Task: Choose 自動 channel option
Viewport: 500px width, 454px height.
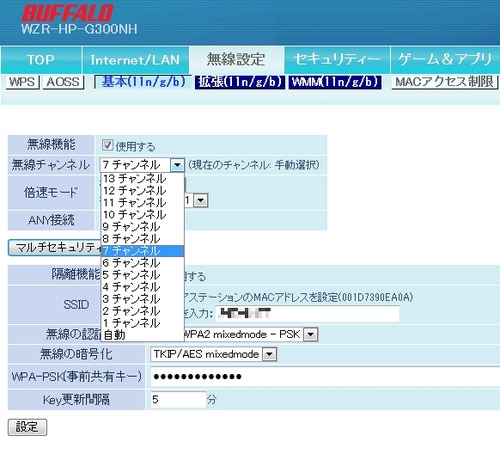Action: (x=142, y=335)
